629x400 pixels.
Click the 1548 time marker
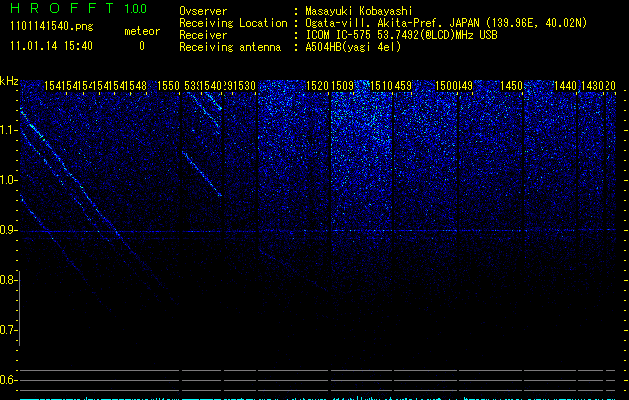136,86
